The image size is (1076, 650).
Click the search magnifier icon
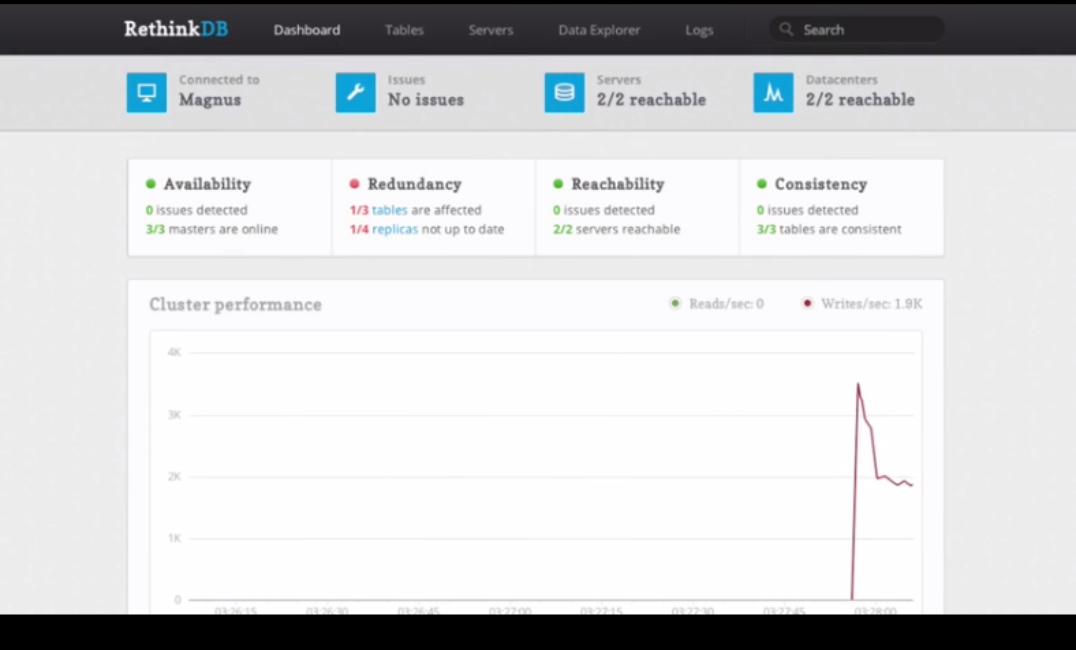pos(786,30)
